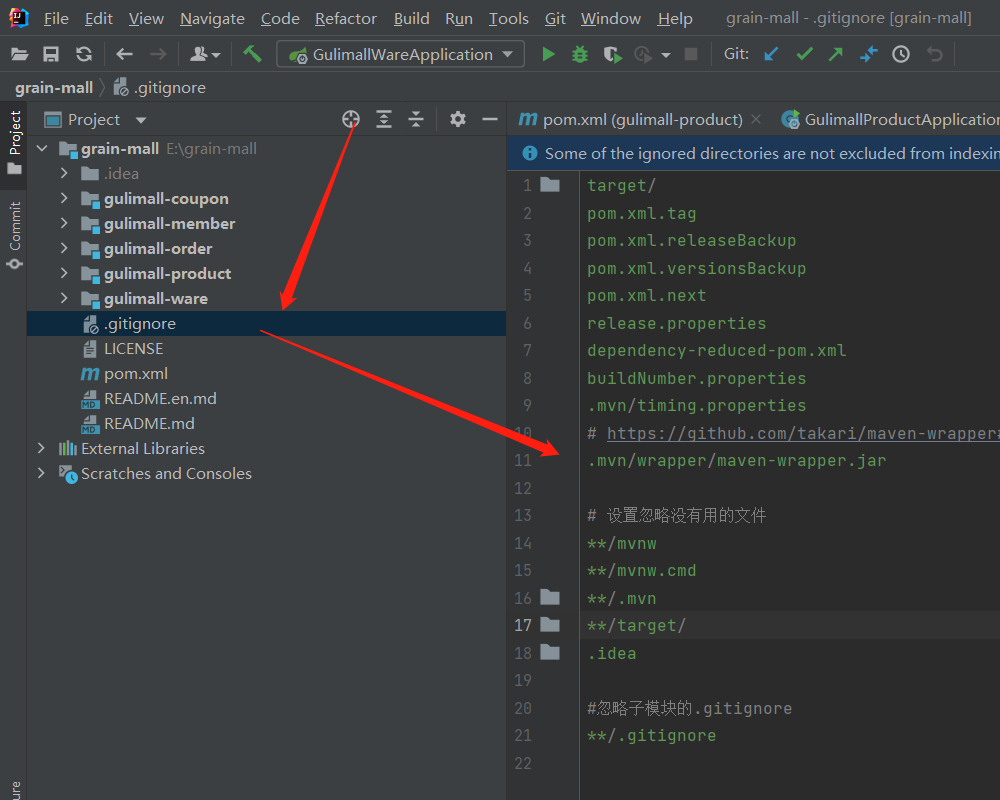Click the Git update project arrow

(772, 54)
